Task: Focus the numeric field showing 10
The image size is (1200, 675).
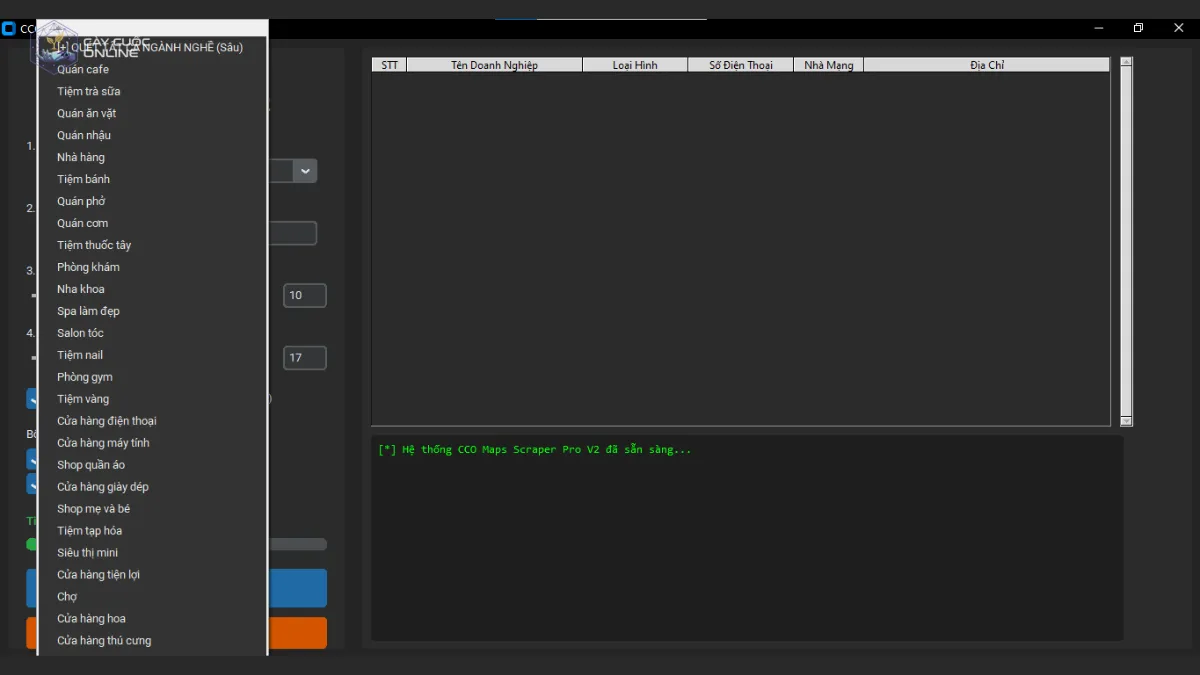Action: (x=305, y=296)
